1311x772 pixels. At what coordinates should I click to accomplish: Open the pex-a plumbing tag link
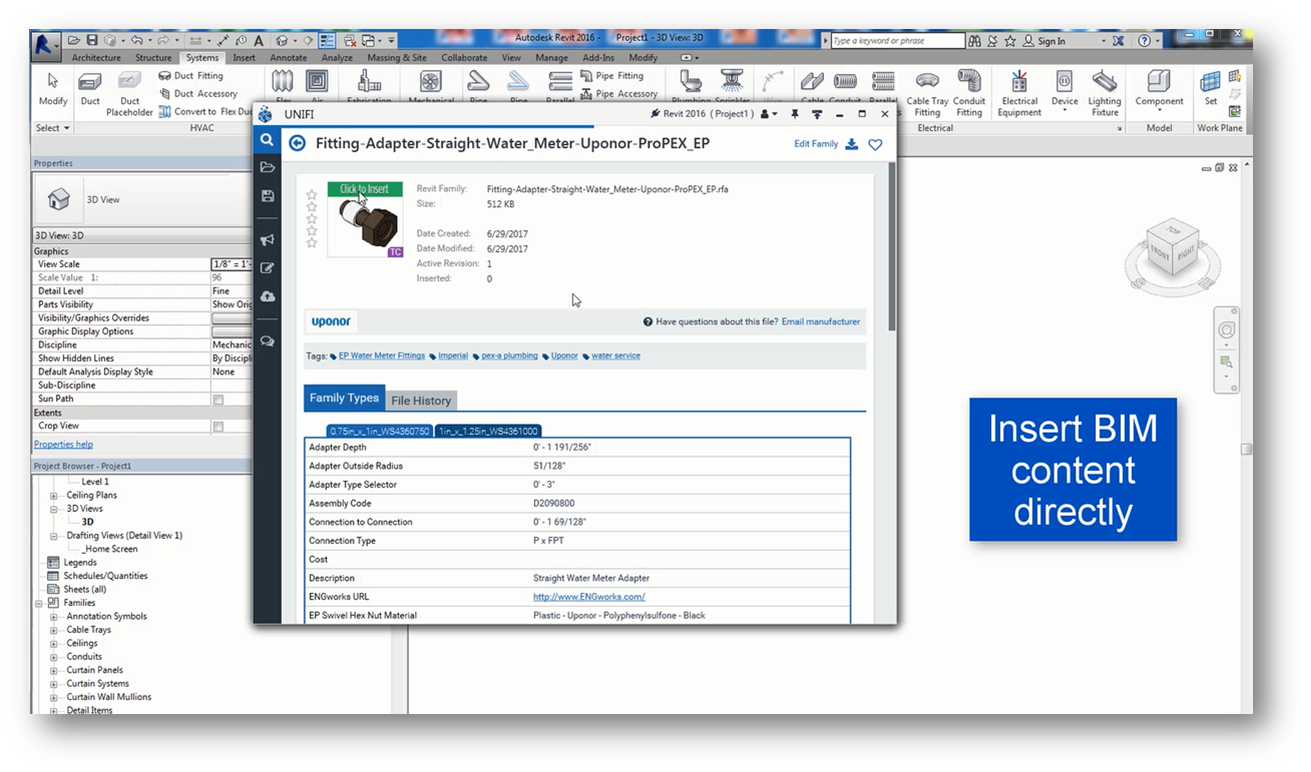pyautogui.click(x=509, y=356)
